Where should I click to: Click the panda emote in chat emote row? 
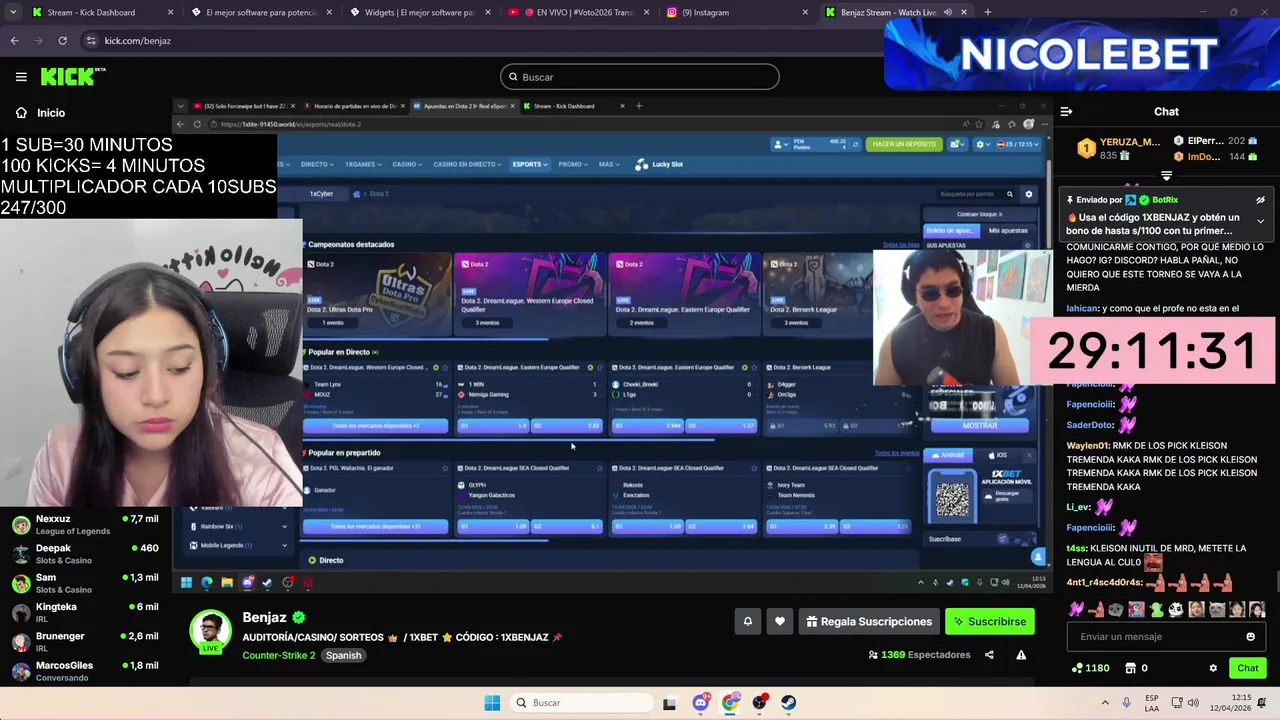pyautogui.click(x=1176, y=609)
